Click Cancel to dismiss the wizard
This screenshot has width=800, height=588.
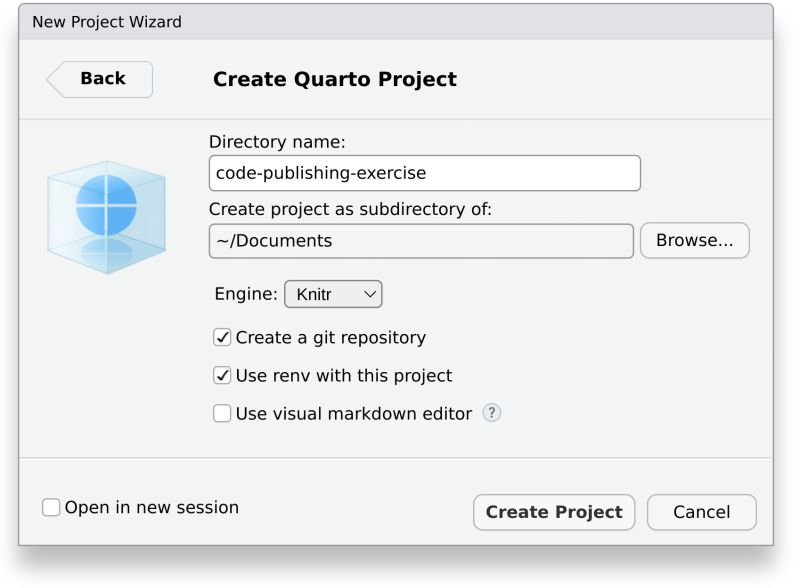point(701,511)
